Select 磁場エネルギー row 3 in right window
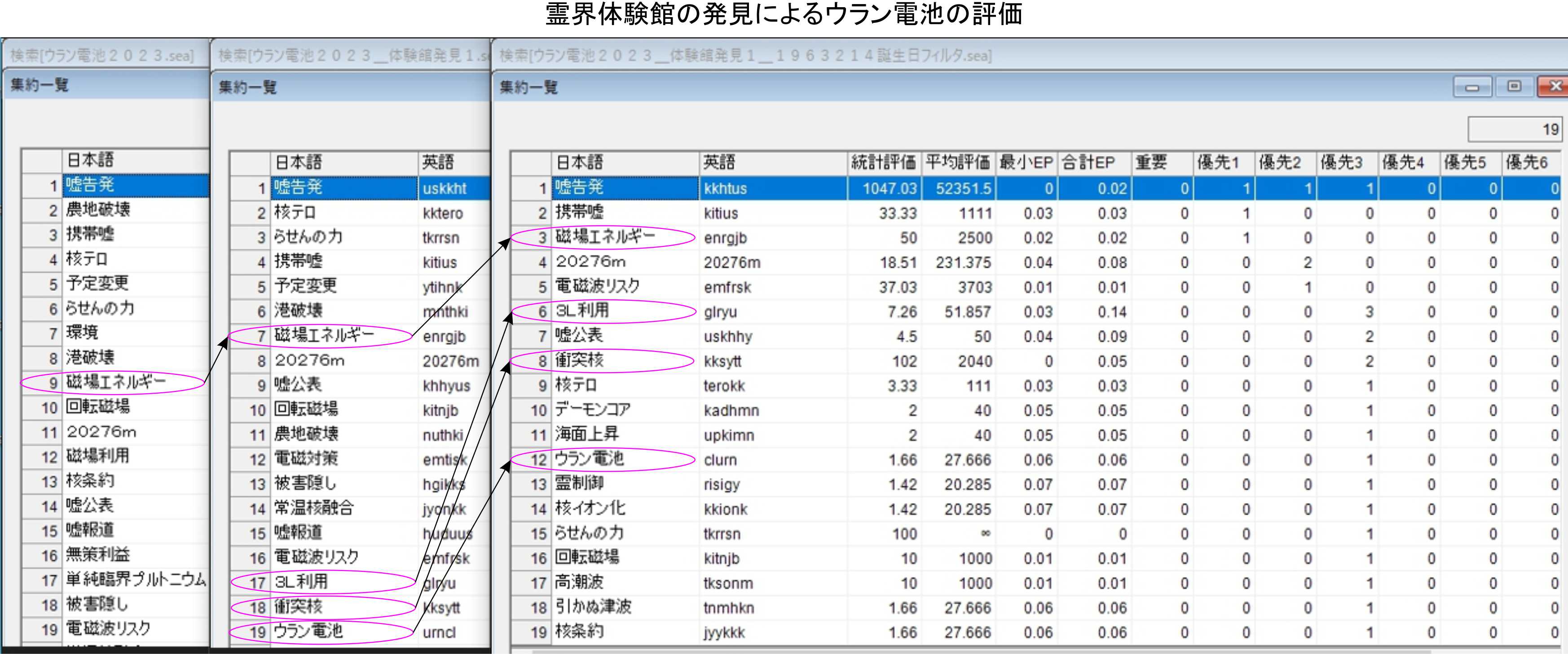 click(x=1036, y=237)
